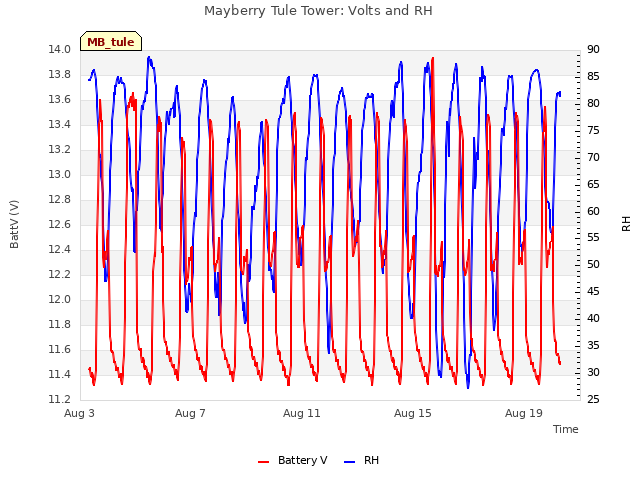The image size is (640, 480).
Task: Click the 13.8 voltage axis value
Action: 59,74
